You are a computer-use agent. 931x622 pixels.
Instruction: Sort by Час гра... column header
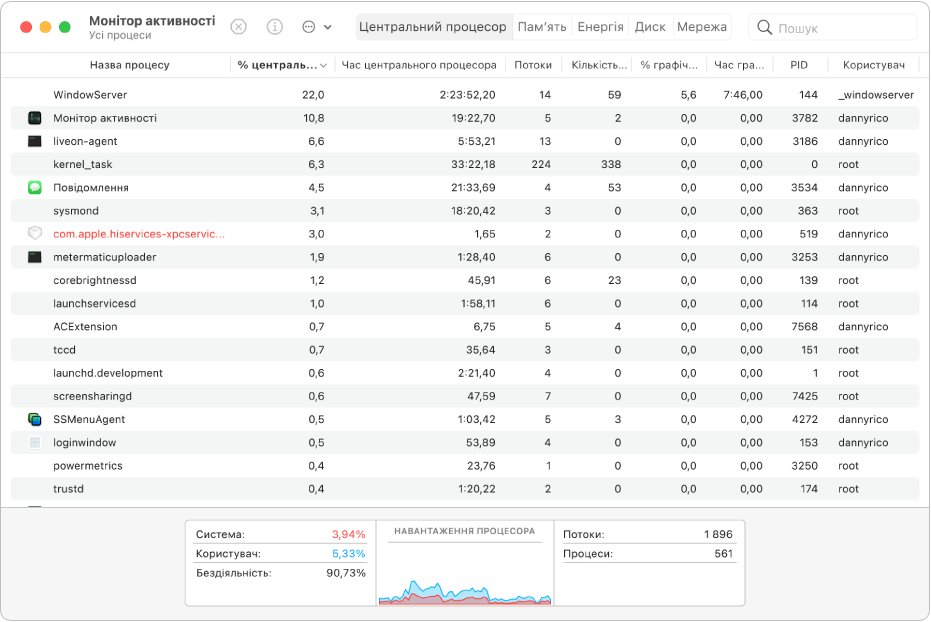739,65
